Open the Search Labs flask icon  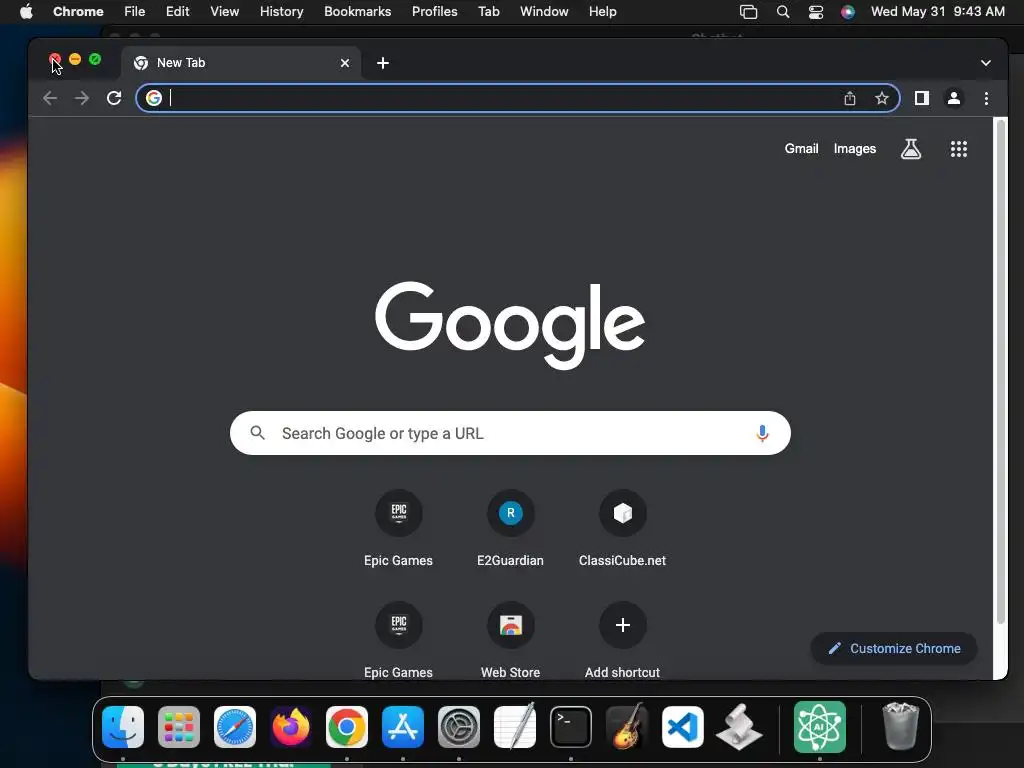coord(911,149)
